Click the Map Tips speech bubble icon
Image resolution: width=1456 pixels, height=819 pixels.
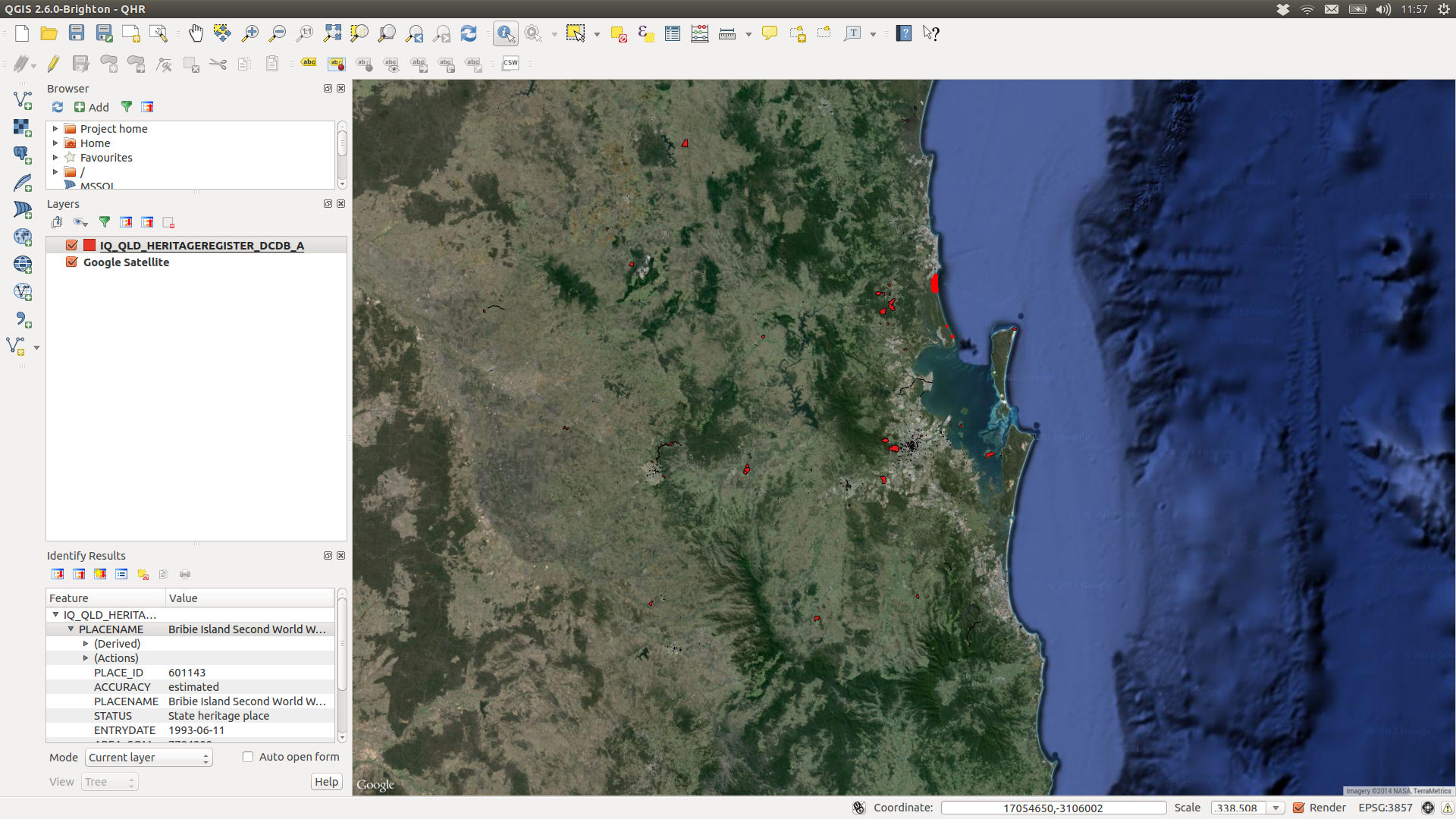point(770,33)
